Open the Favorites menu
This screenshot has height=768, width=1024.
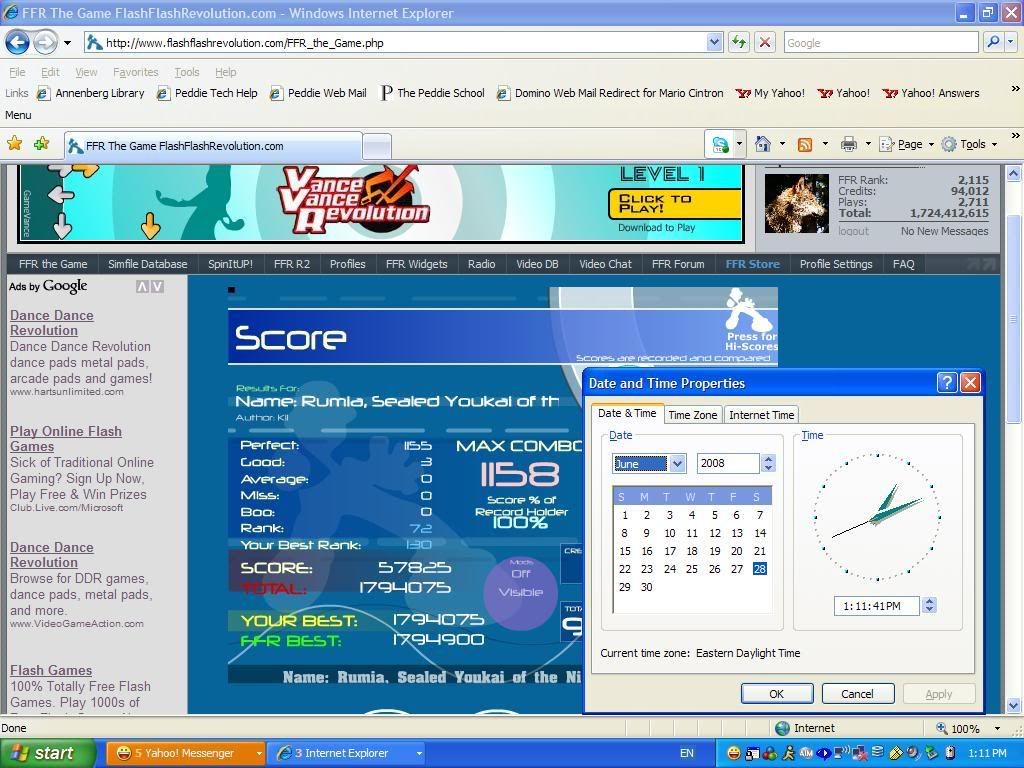tap(135, 72)
